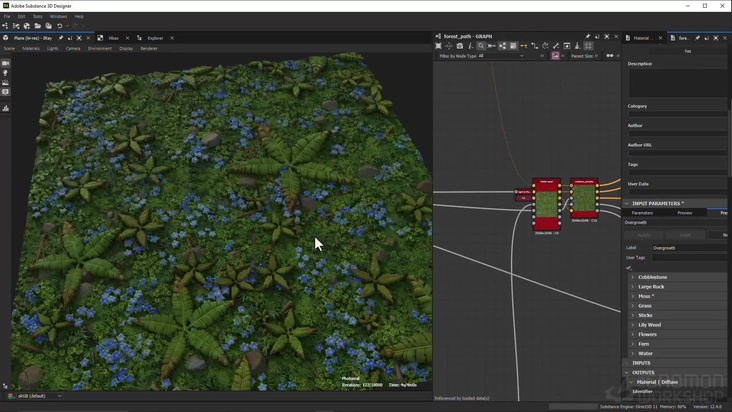Click the undo icon in main toolbar
This screenshot has width=732, height=412.
59,26
